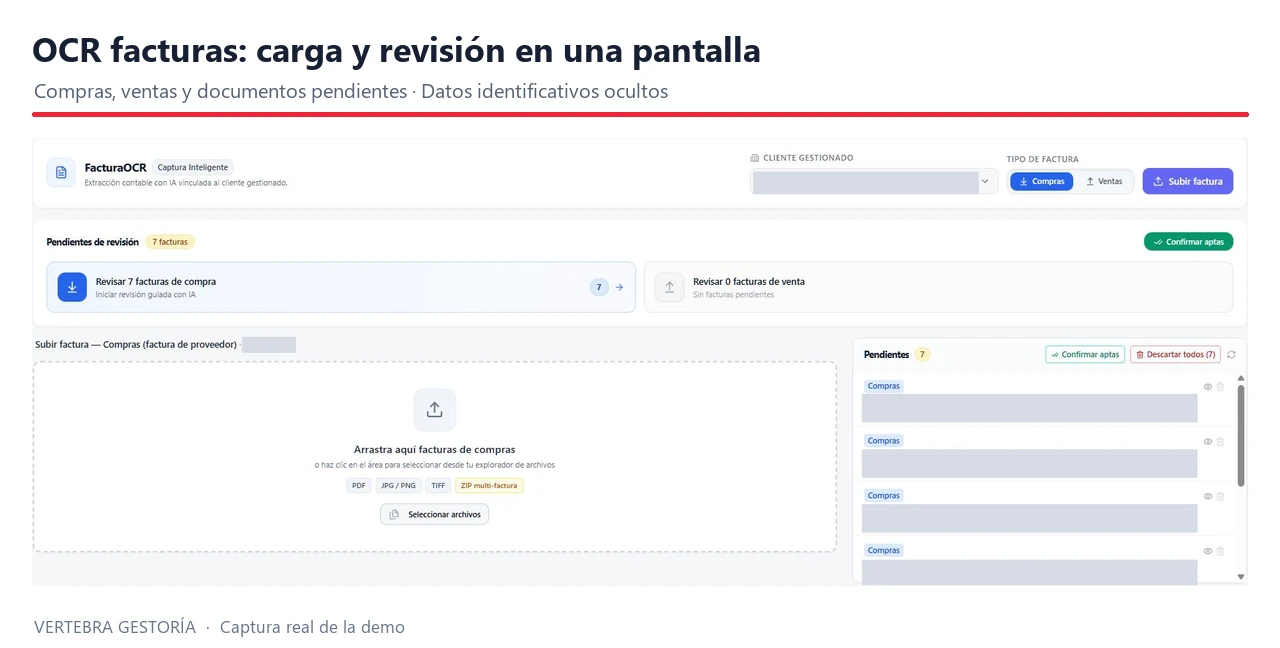Preview the fourth pending Compras row with the eye icon
Viewport: 1280px width, 648px height.
[x=1207, y=551]
